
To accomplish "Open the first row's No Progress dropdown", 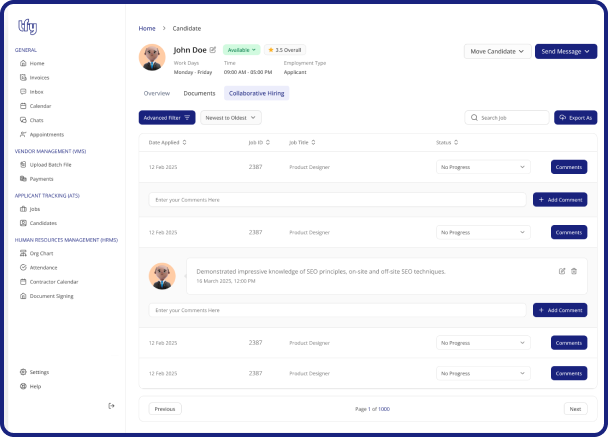I will (483, 167).
